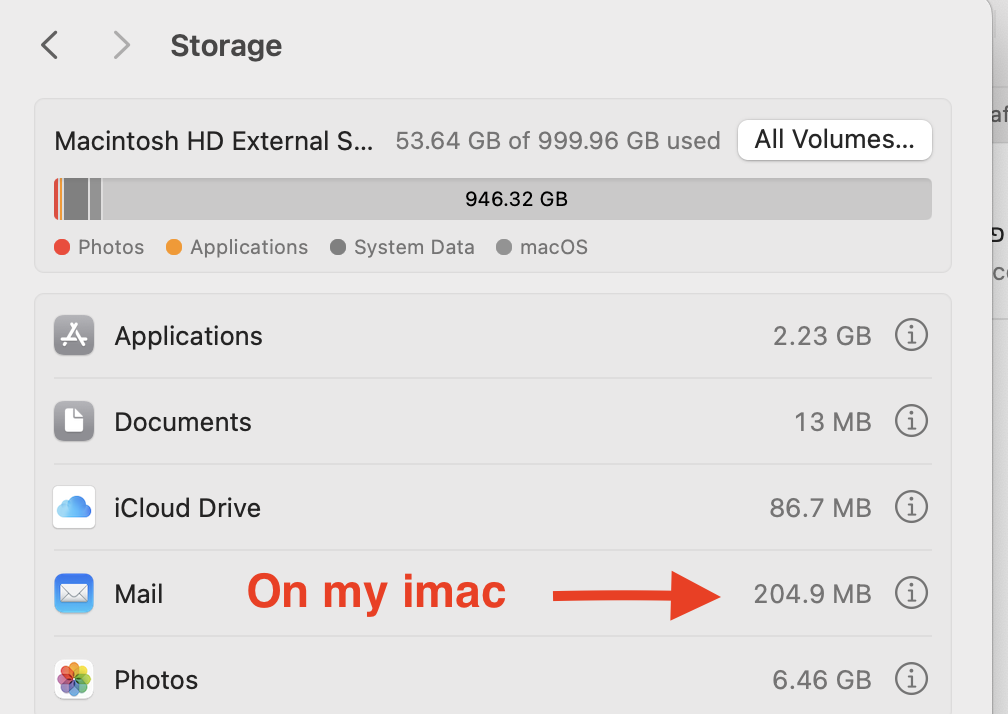Click the iCloud Drive cloud icon
1008x714 pixels.
[x=74, y=508]
